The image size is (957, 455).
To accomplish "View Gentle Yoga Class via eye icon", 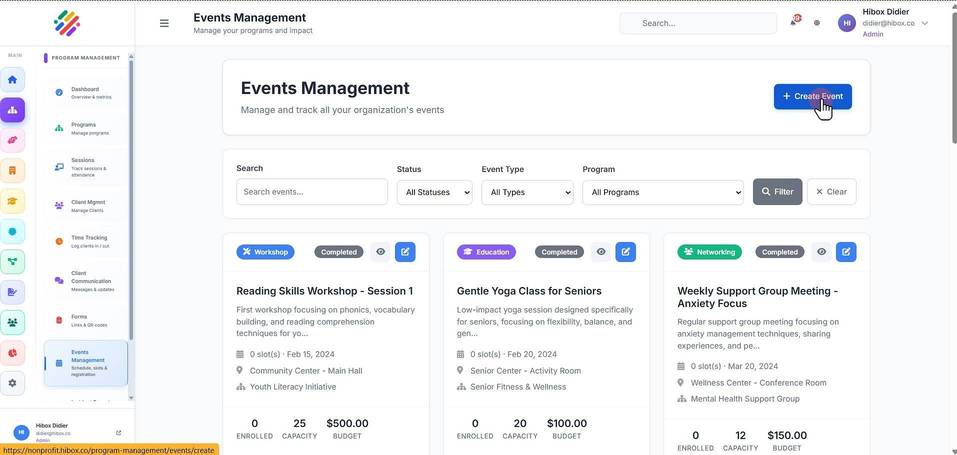I will [x=601, y=252].
